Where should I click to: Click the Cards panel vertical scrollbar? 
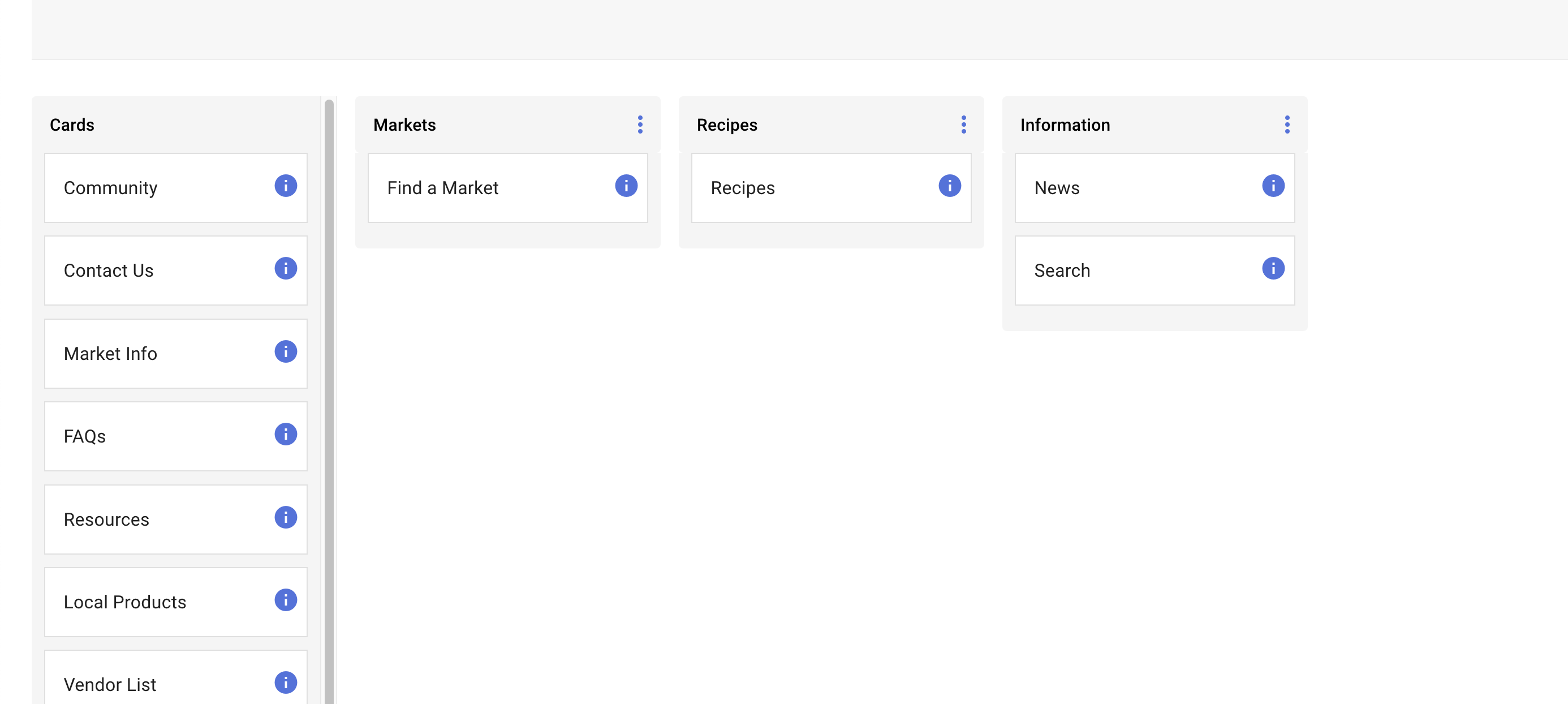(329, 402)
